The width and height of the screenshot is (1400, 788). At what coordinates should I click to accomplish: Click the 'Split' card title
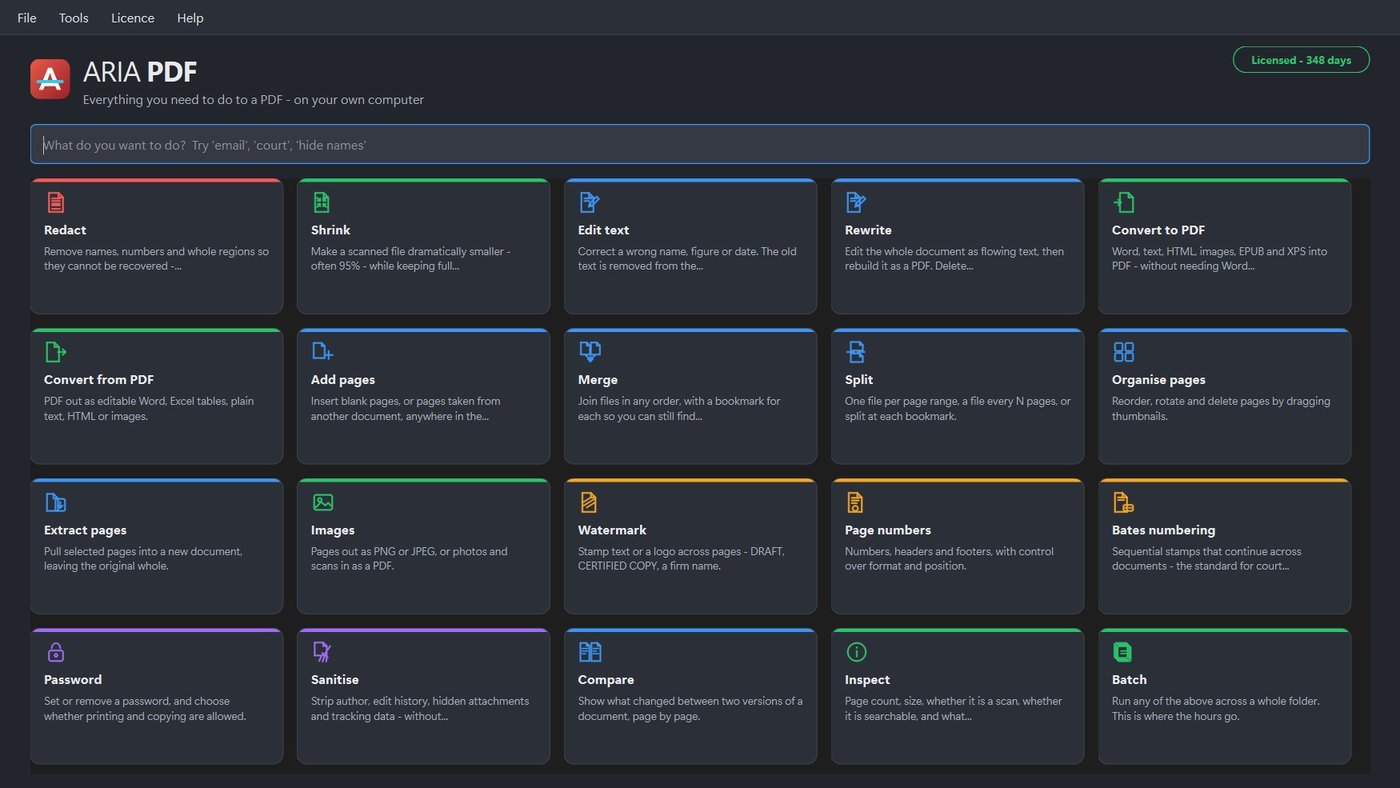[859, 380]
